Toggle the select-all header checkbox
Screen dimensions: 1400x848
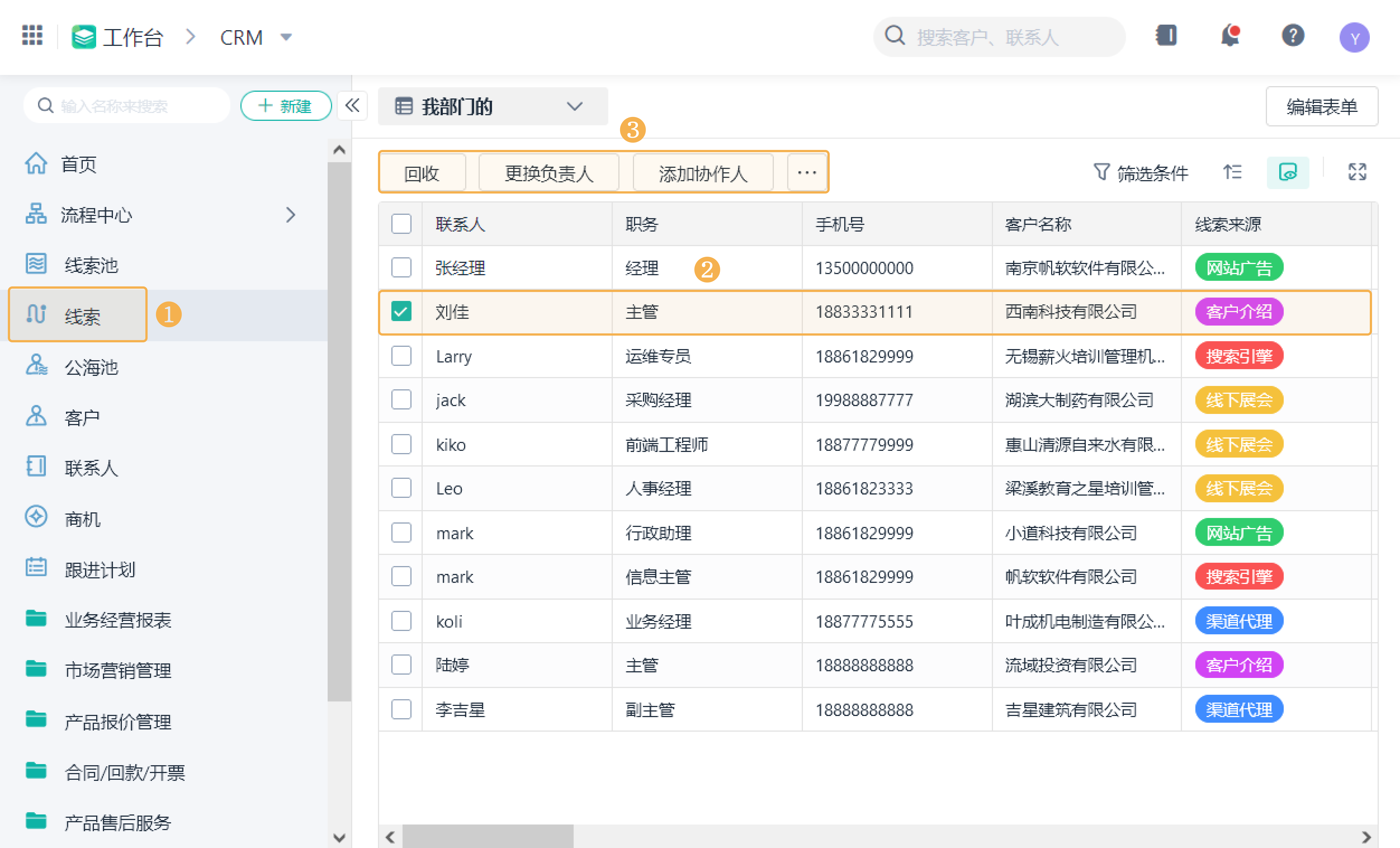tap(401, 223)
